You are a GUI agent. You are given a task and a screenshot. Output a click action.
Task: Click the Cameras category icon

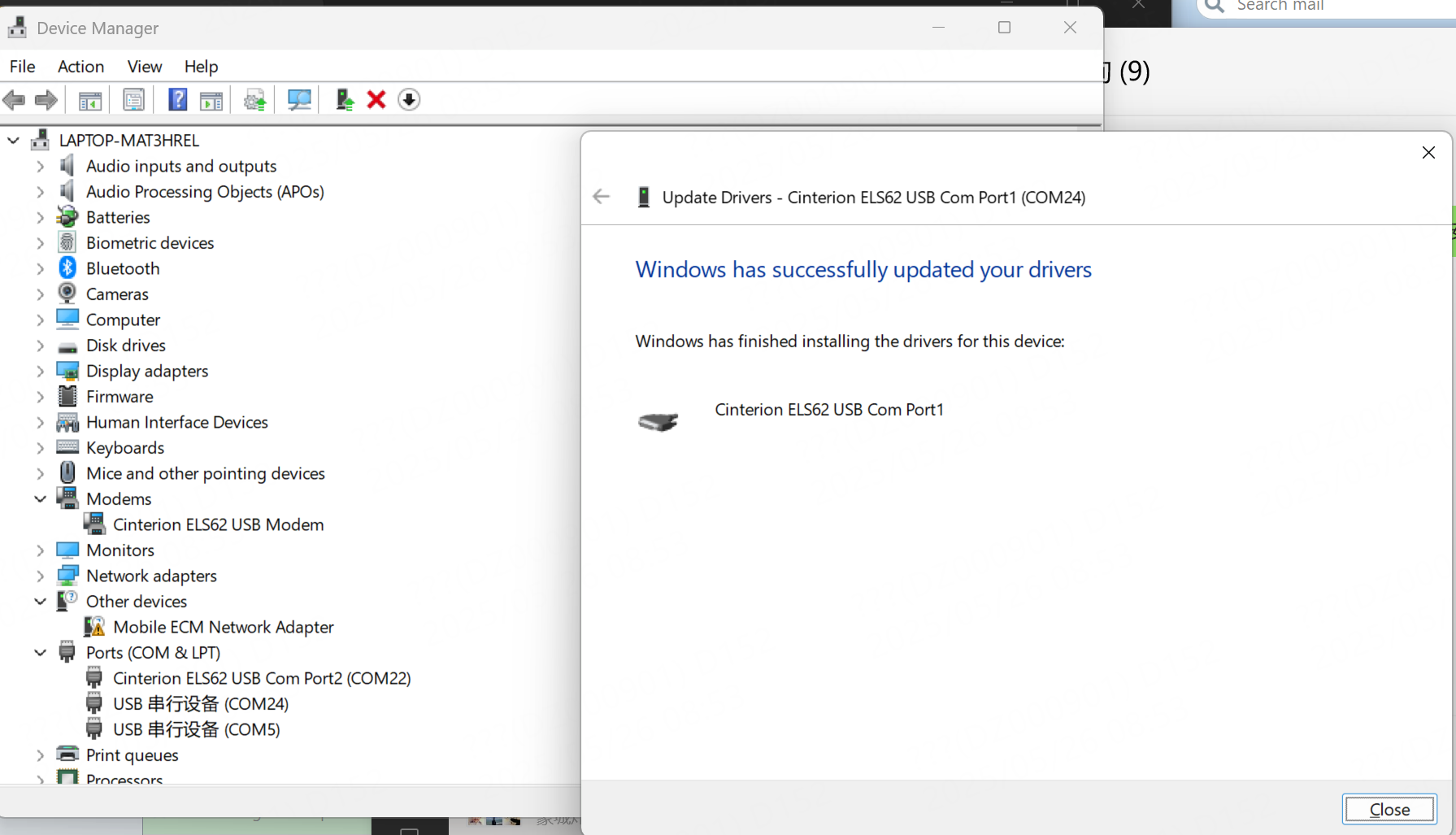pyautogui.click(x=67, y=294)
